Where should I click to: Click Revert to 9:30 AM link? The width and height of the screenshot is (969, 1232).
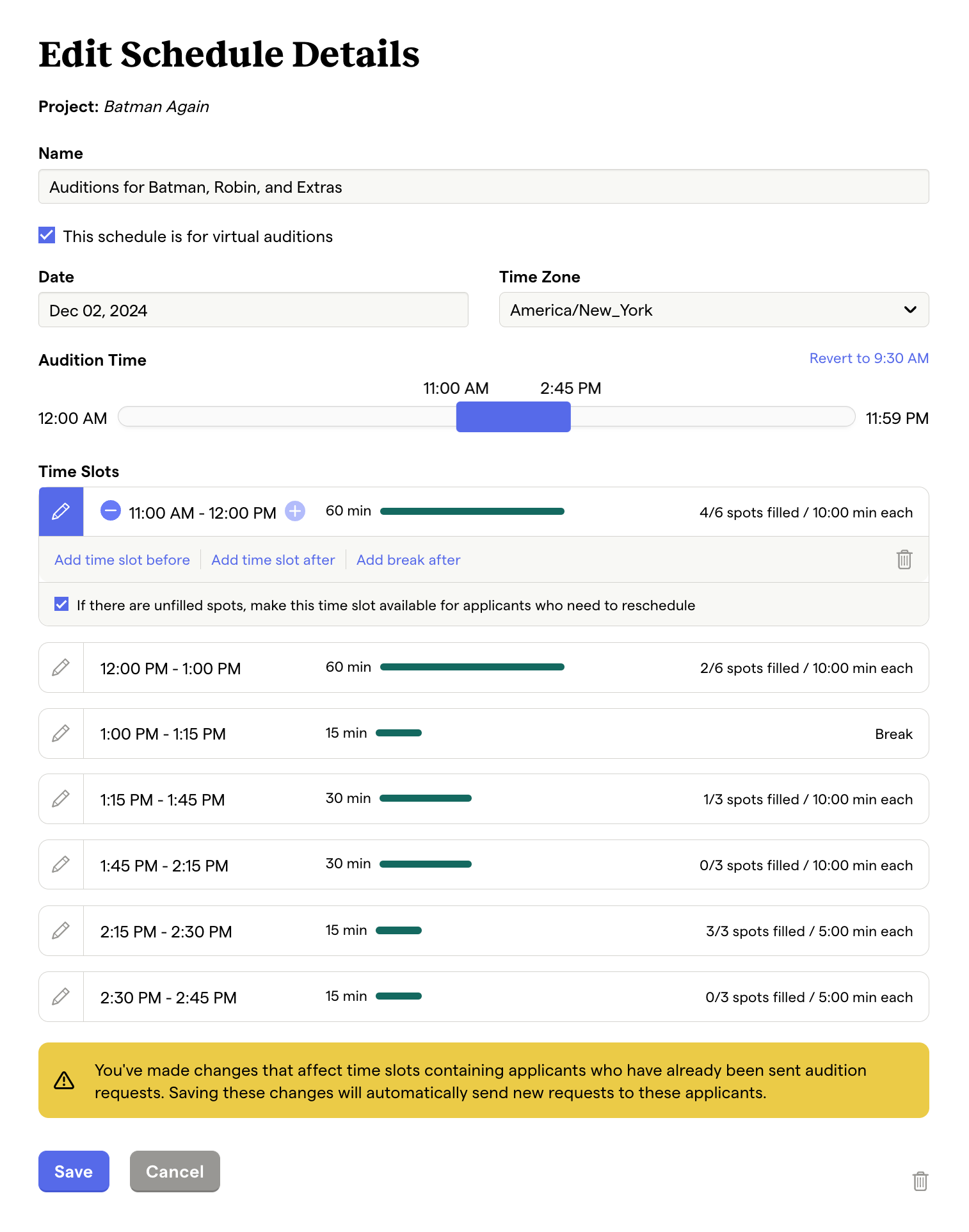tap(869, 359)
